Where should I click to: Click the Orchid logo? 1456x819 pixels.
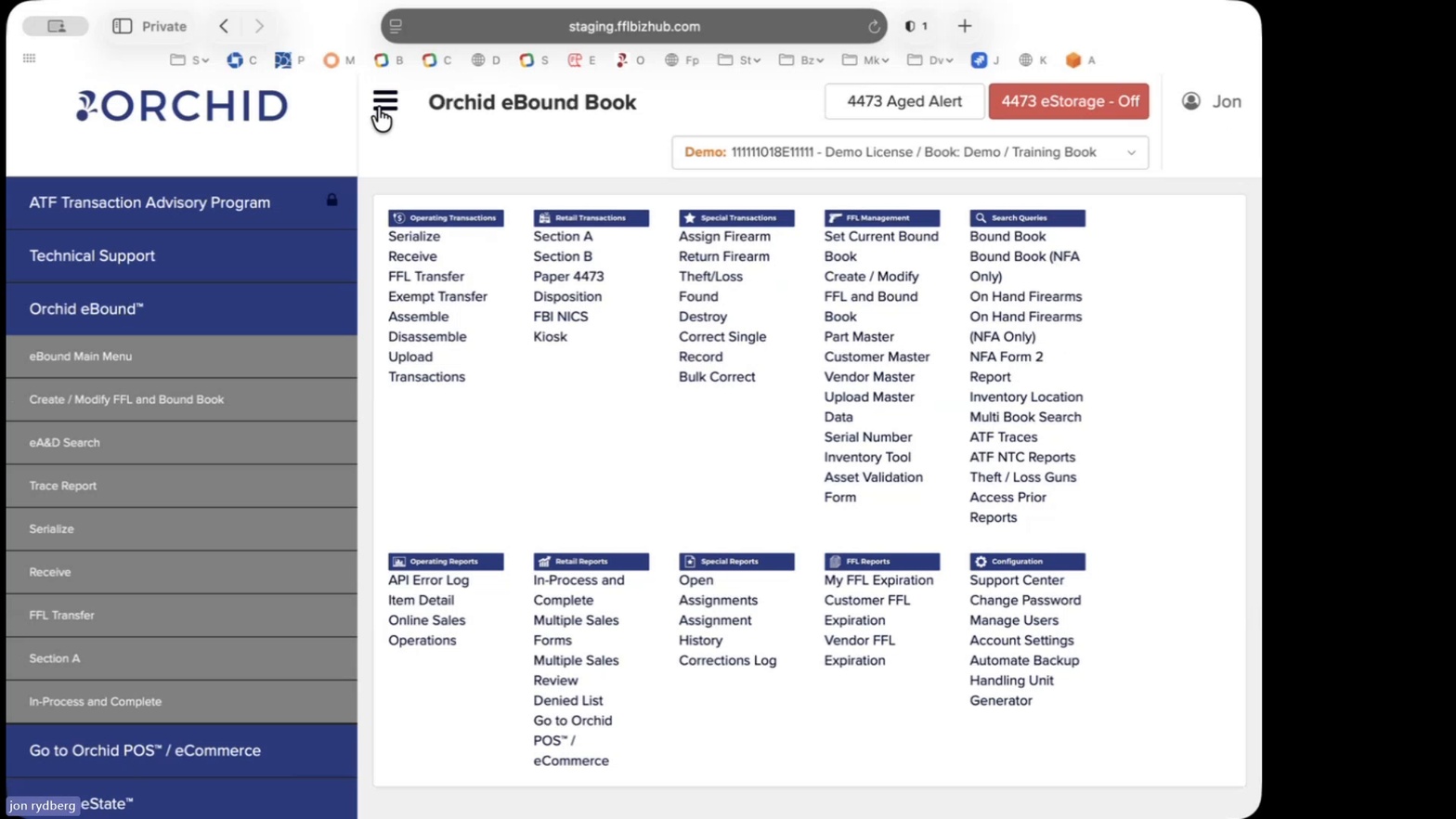pyautogui.click(x=182, y=106)
